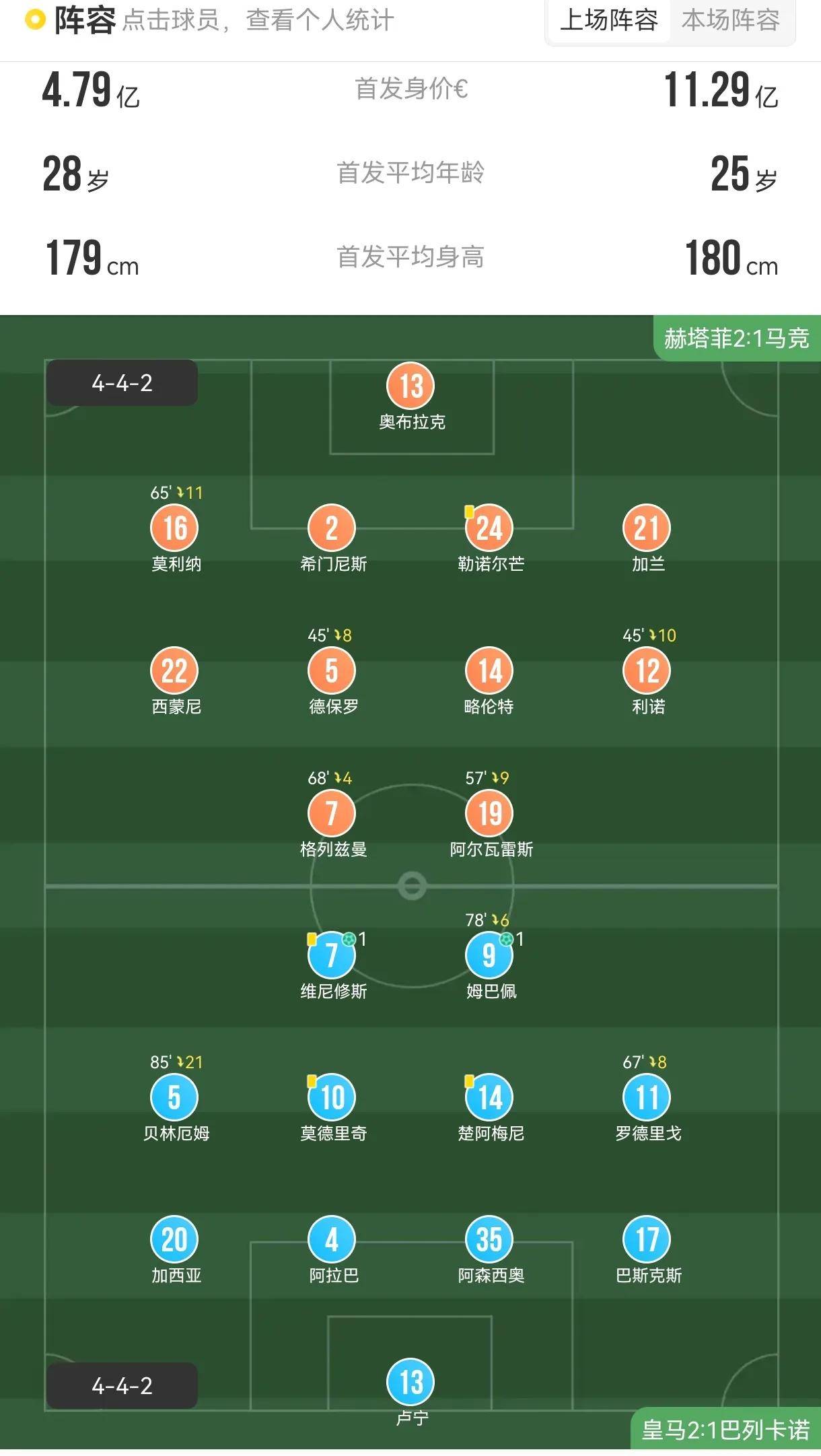Open the 皇马2:1巴列卡诺 match link
This screenshot has width=821, height=1456.
point(725,1430)
